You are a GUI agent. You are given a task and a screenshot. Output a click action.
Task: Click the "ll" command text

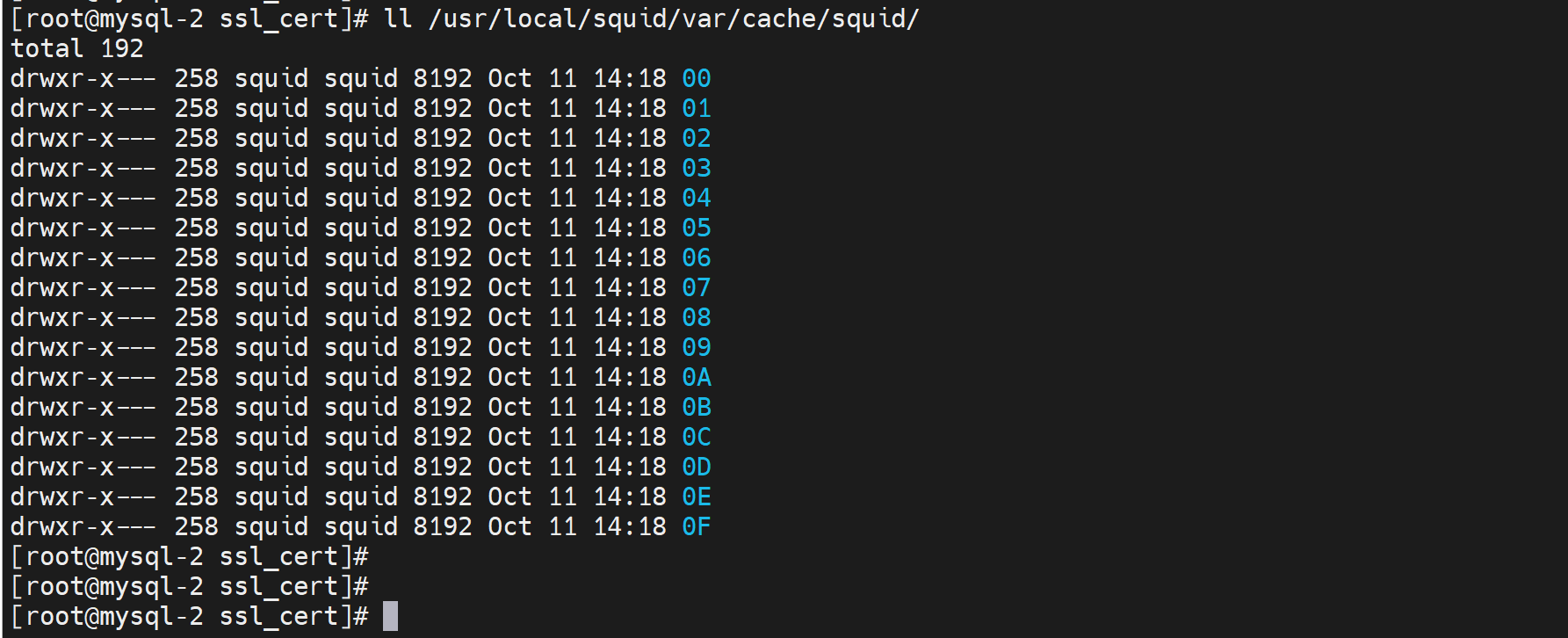pos(398,18)
